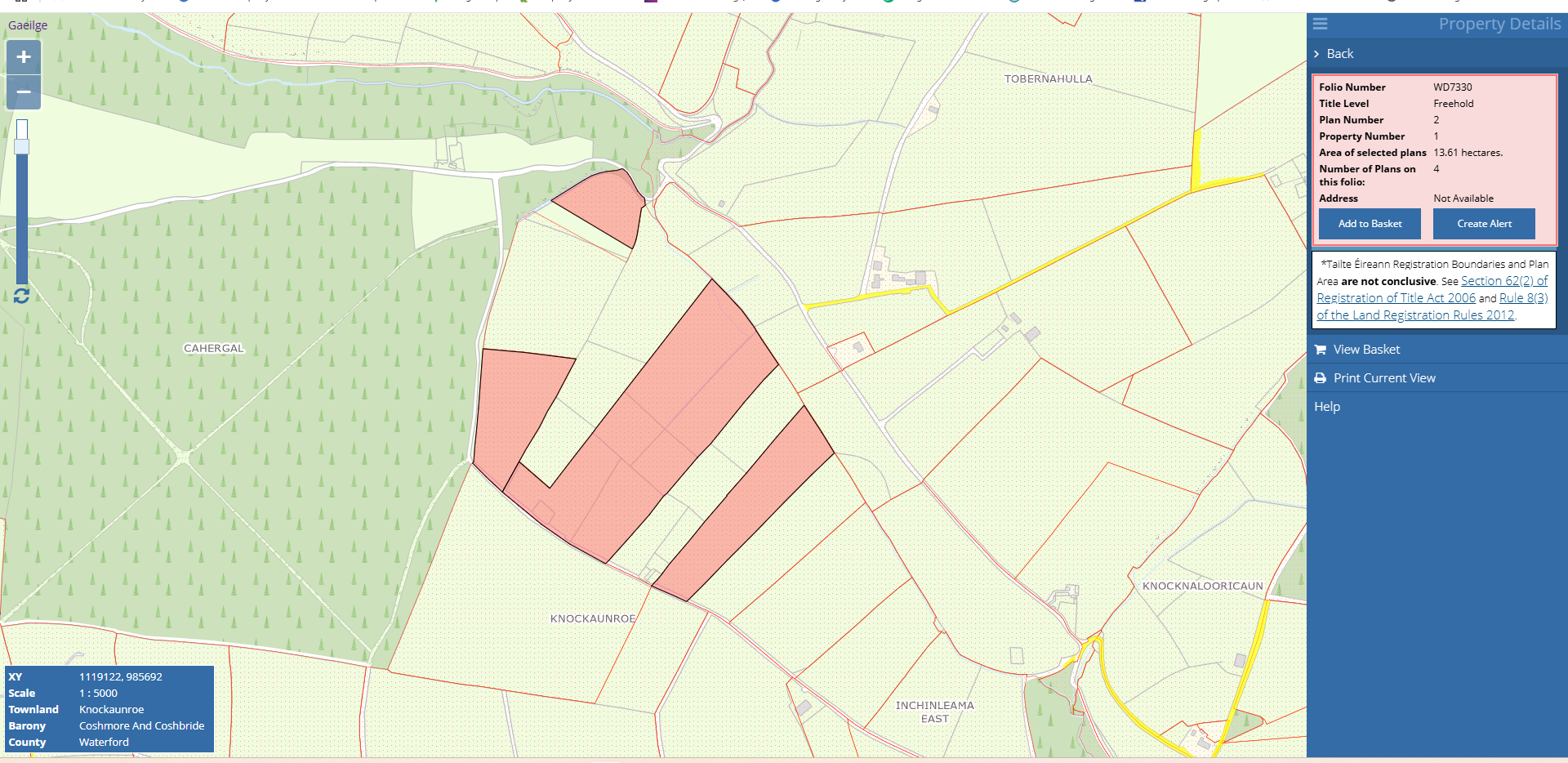
Task: Create an alert for this folio
Action: [1483, 224]
